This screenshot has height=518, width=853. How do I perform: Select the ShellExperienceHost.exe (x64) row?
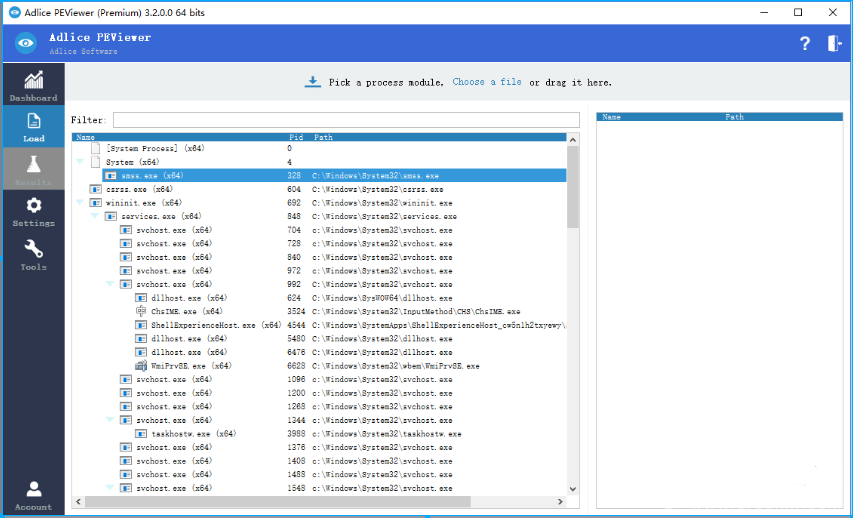pyautogui.click(x=319, y=325)
